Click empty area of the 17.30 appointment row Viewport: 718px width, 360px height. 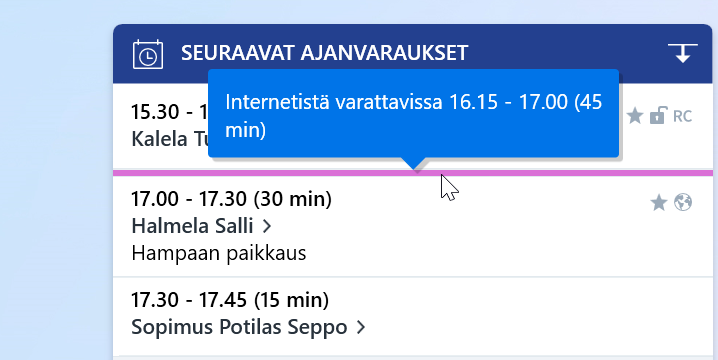point(527,316)
